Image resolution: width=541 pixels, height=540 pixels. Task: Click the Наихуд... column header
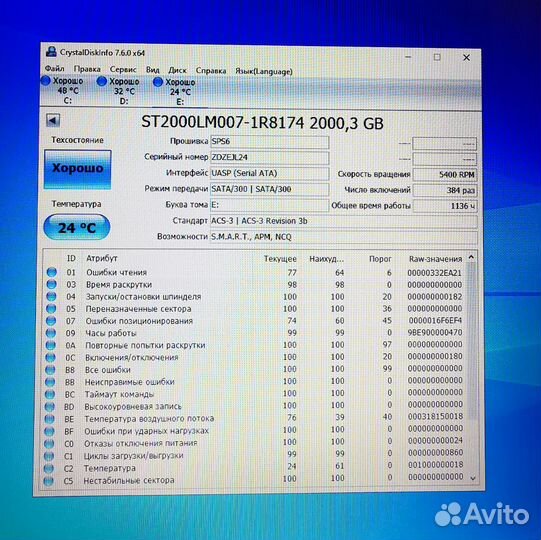tap(327, 259)
